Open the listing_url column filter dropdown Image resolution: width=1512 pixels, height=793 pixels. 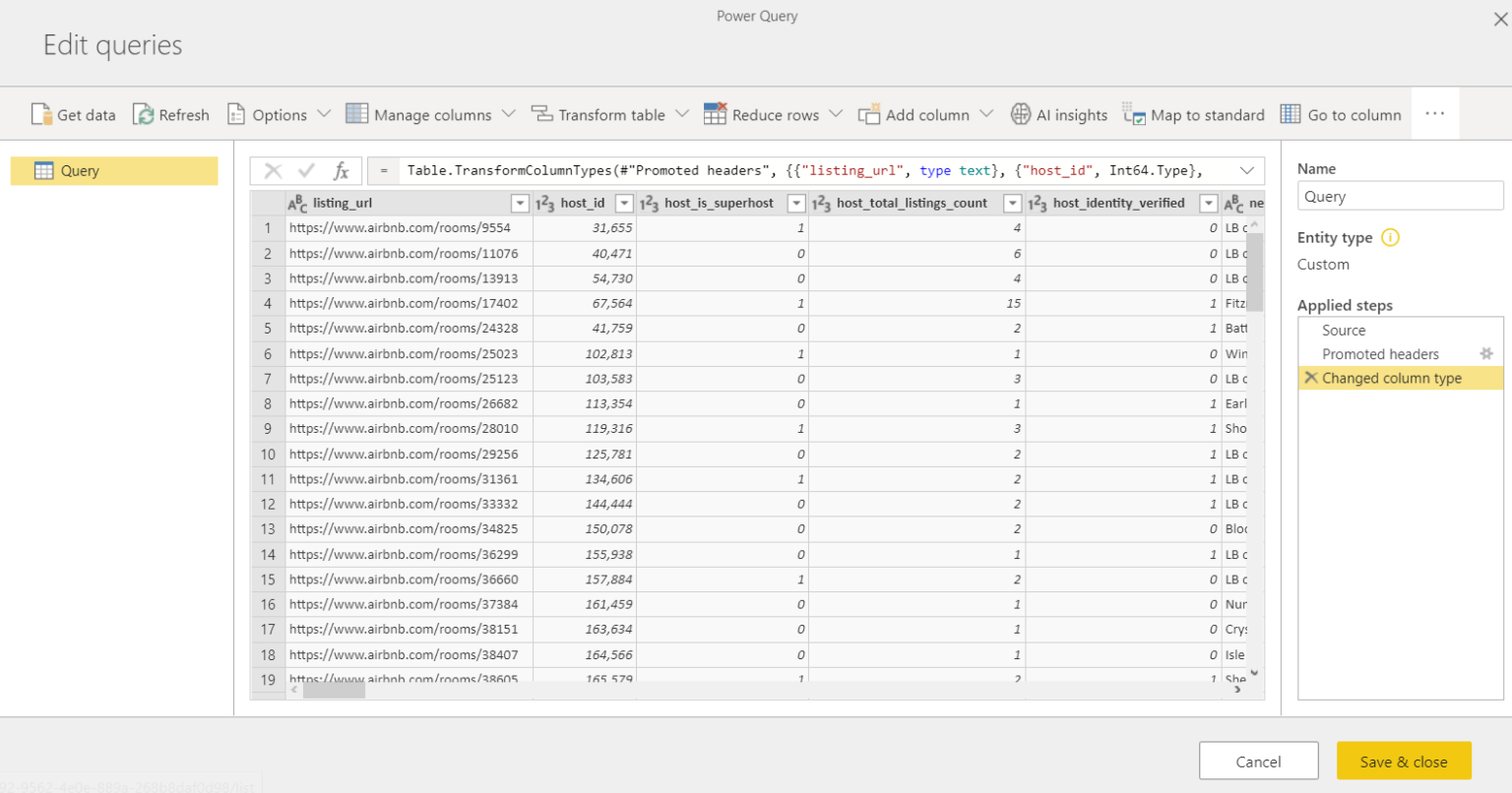click(x=520, y=203)
